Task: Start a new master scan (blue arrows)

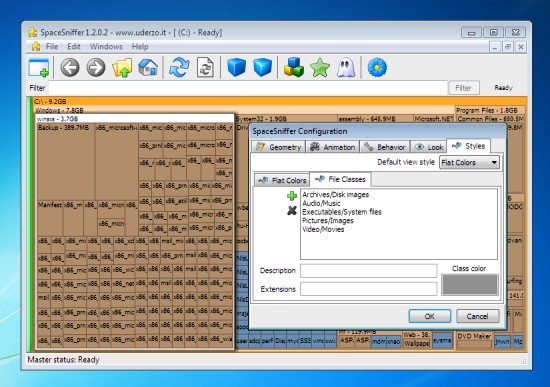Action: point(179,67)
